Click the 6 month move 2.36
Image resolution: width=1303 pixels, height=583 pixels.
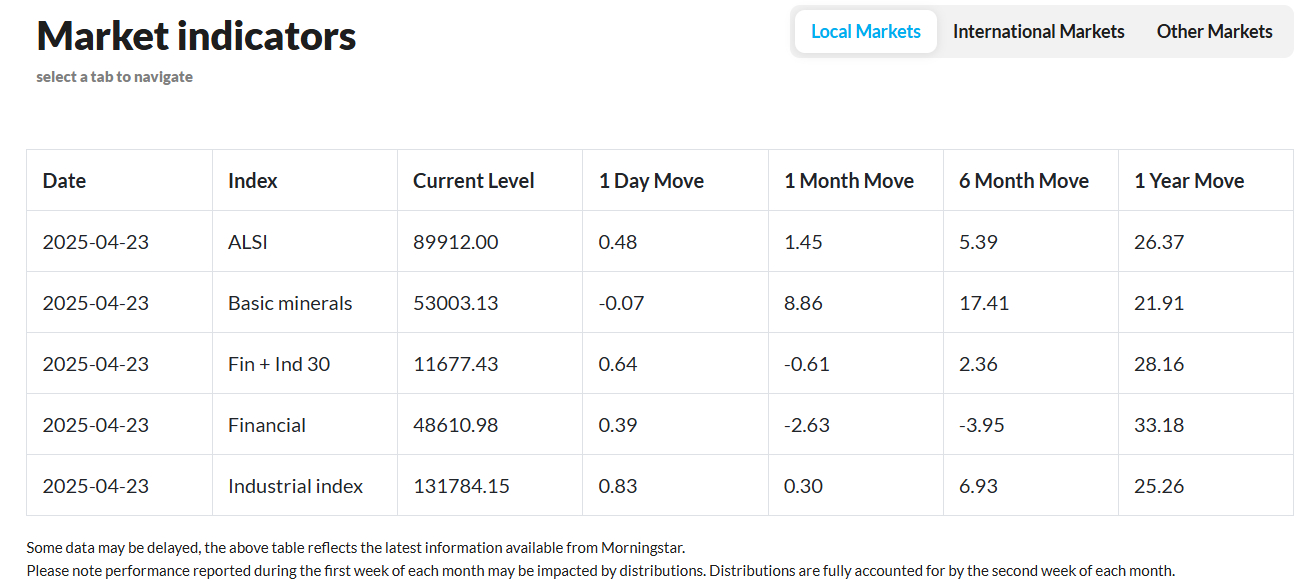[x=978, y=364]
